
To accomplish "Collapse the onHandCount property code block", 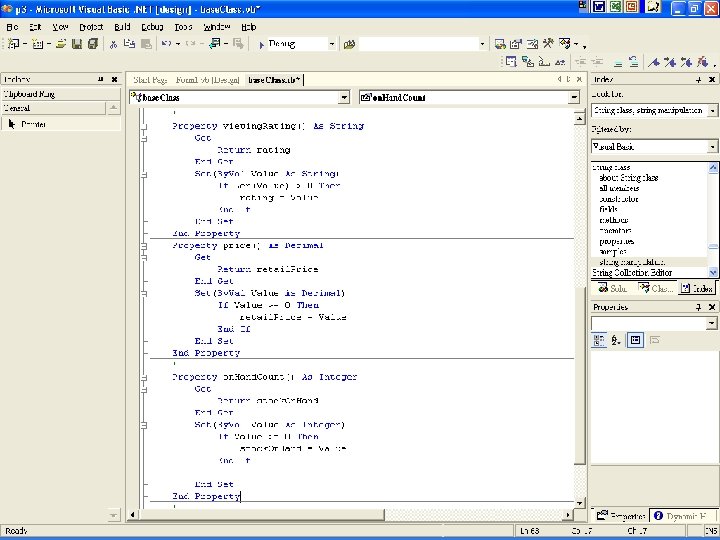I will (144, 377).
